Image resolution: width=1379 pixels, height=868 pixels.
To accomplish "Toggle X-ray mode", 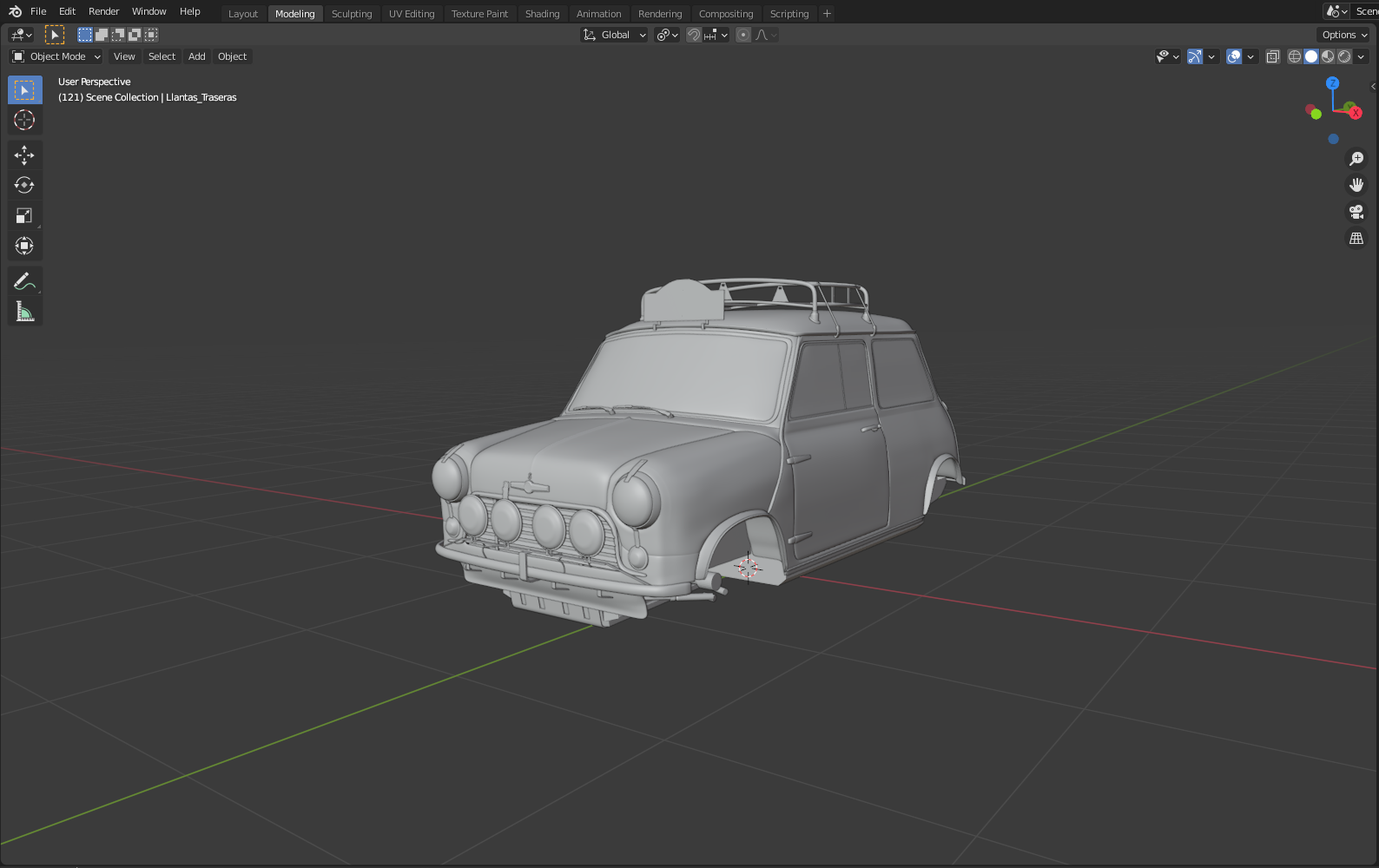I will 1273,56.
